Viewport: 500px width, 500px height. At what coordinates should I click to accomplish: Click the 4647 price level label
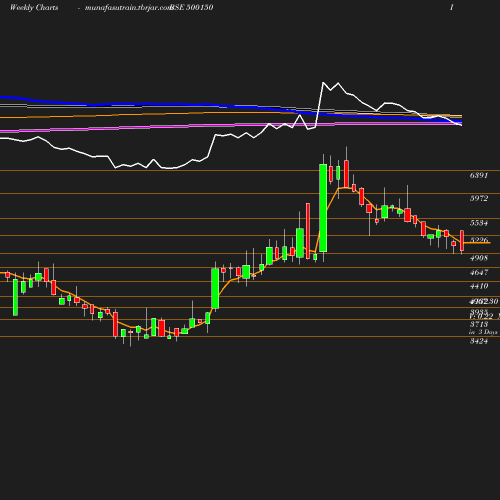pos(479,272)
